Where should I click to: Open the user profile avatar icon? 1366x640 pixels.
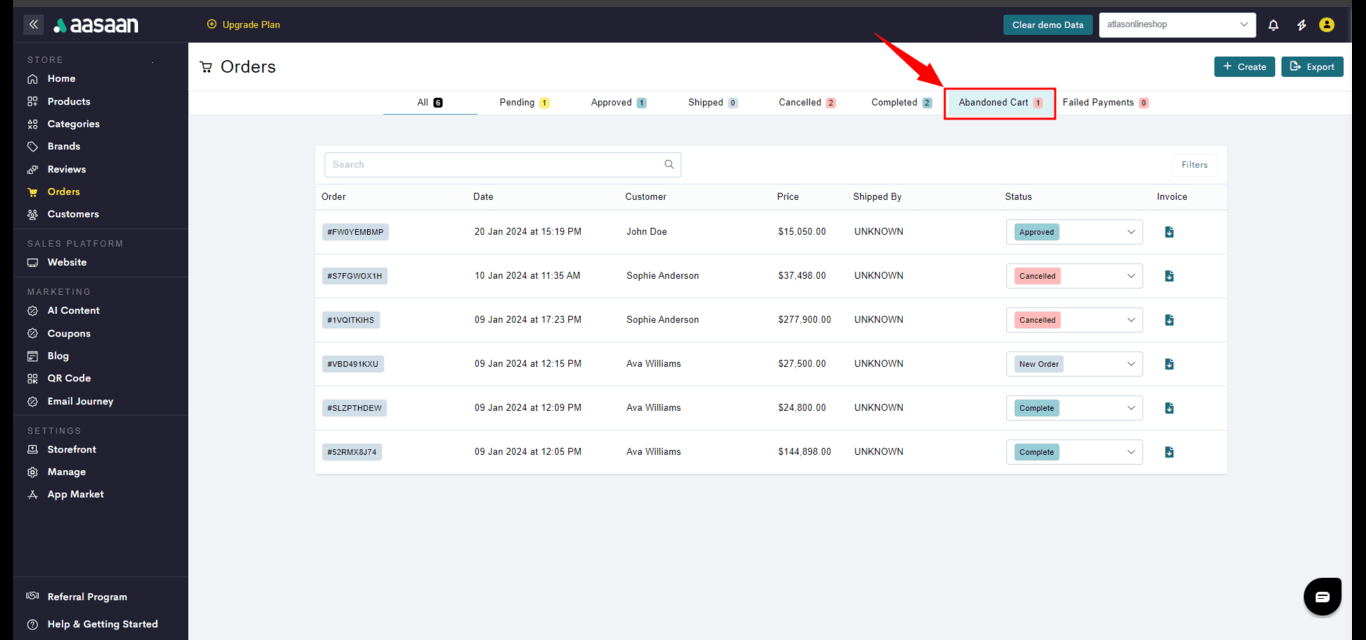click(1327, 25)
